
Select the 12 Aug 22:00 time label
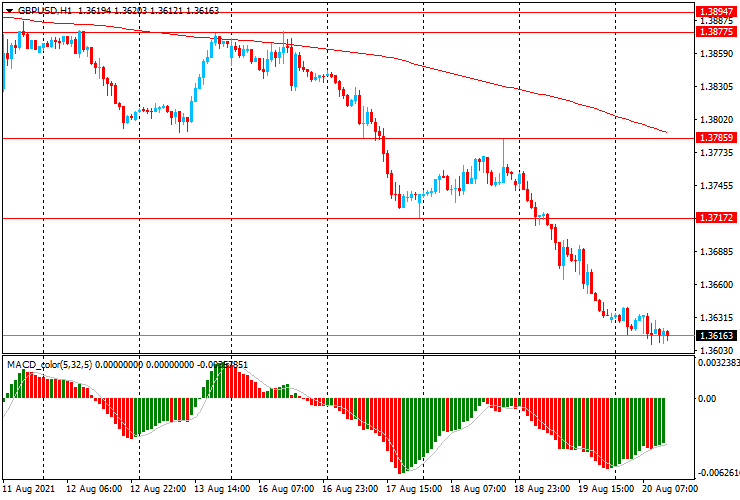click(x=158, y=488)
